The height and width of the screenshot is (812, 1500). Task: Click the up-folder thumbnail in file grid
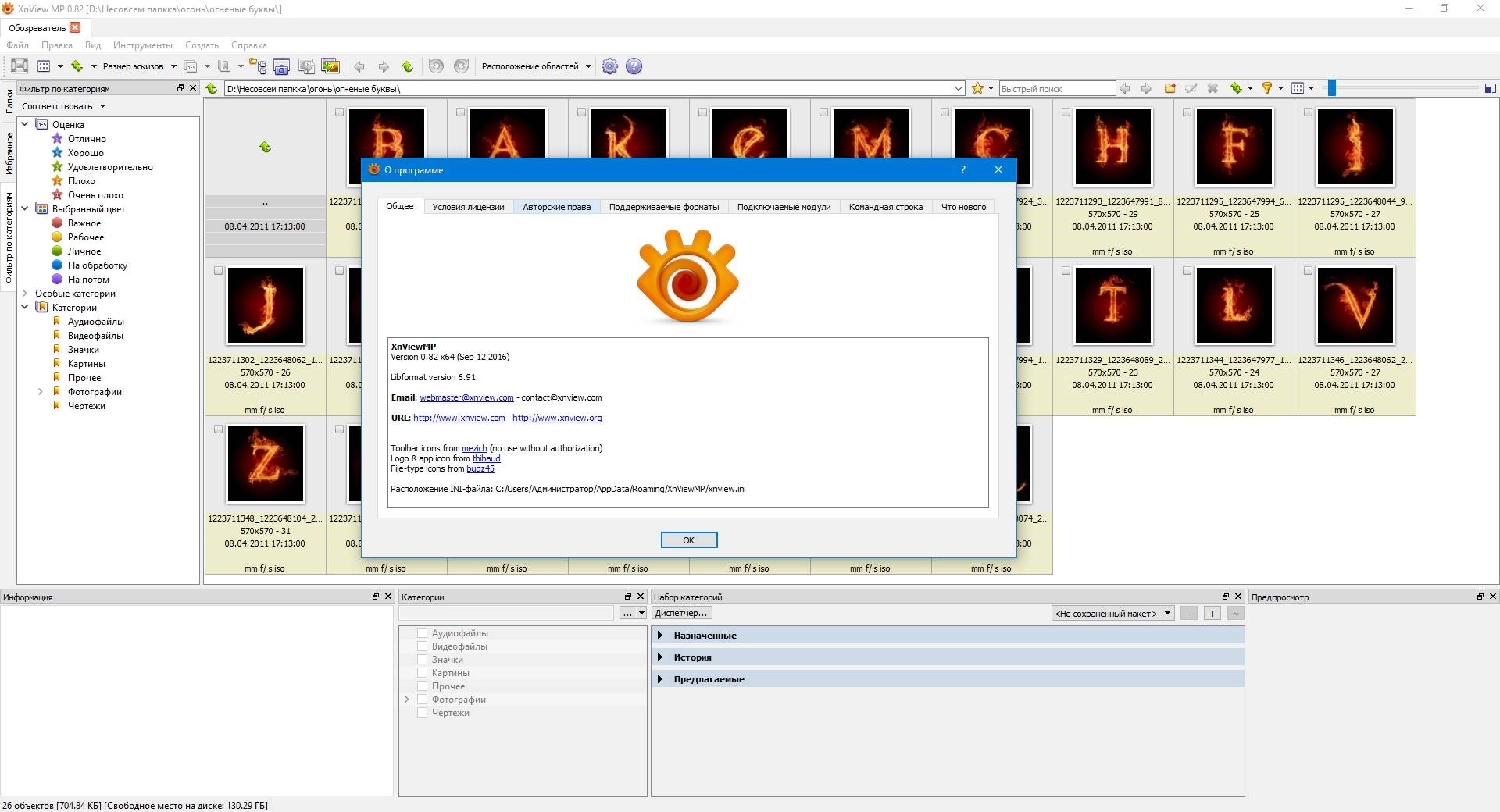266,147
